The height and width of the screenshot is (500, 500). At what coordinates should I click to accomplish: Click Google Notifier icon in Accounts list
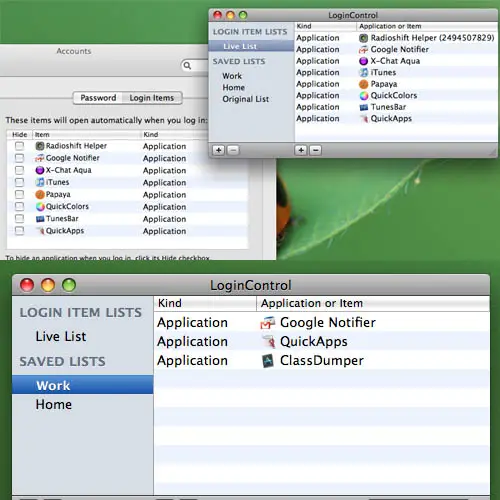(40, 158)
